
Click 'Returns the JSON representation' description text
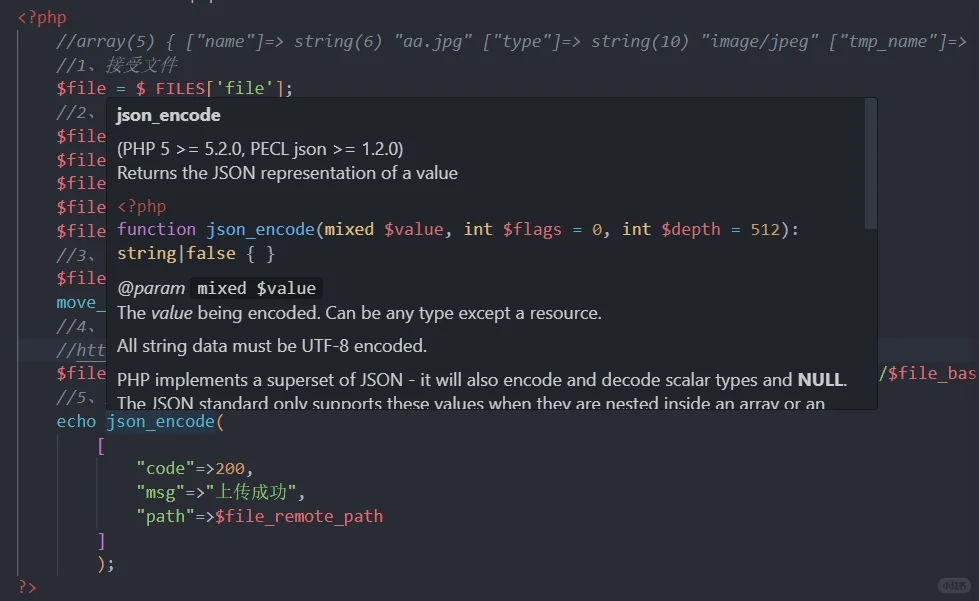tap(287, 173)
